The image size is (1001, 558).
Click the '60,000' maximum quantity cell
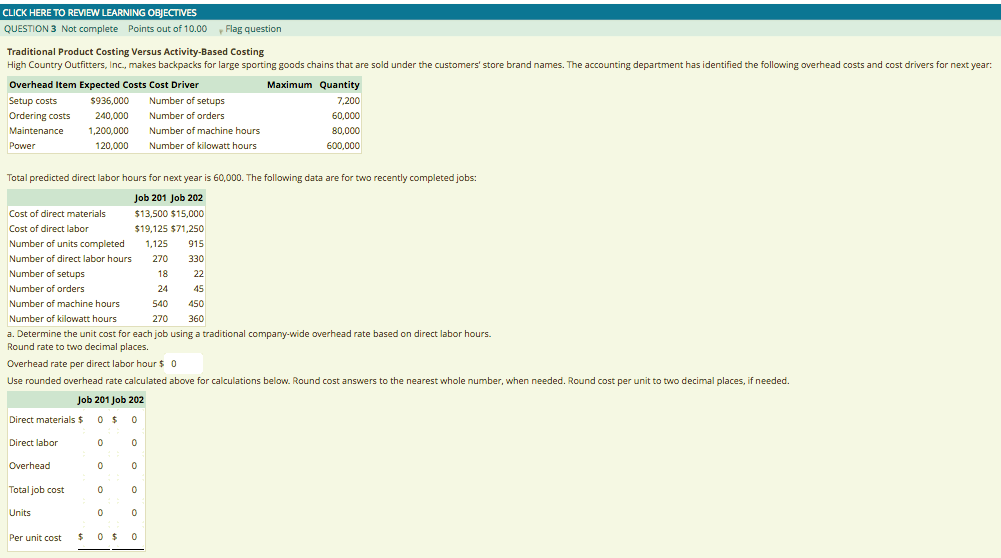point(346,116)
